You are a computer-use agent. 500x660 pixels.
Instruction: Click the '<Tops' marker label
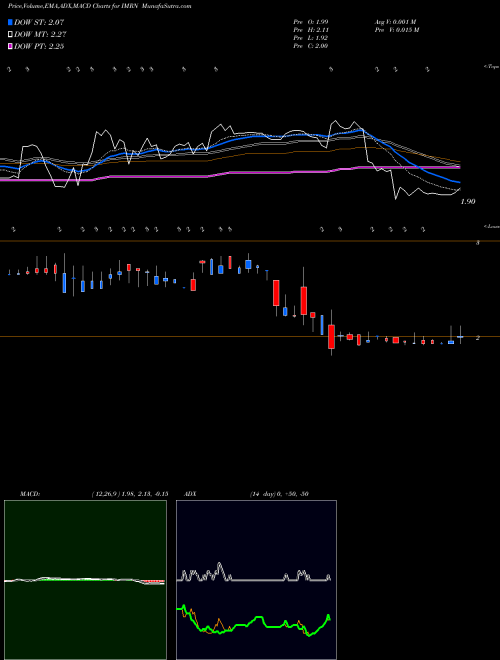click(491, 67)
